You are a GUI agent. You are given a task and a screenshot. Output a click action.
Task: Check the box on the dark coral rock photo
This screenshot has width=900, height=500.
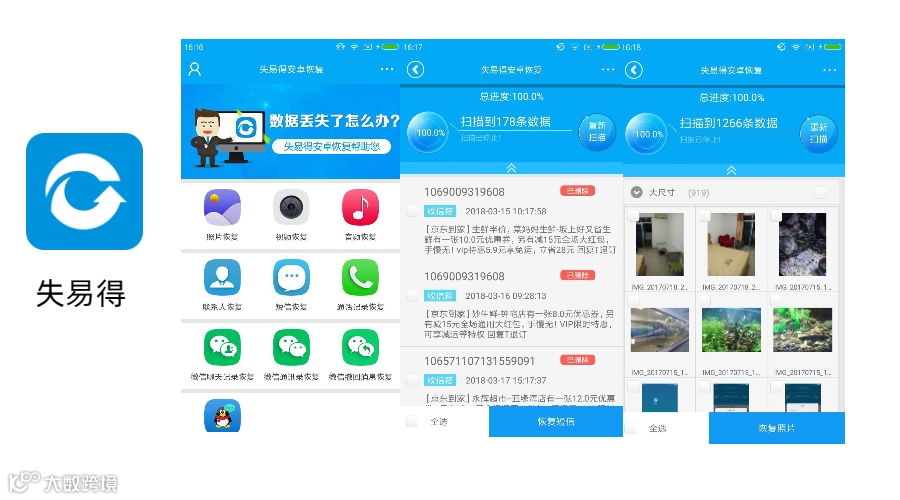pyautogui.click(x=776, y=215)
